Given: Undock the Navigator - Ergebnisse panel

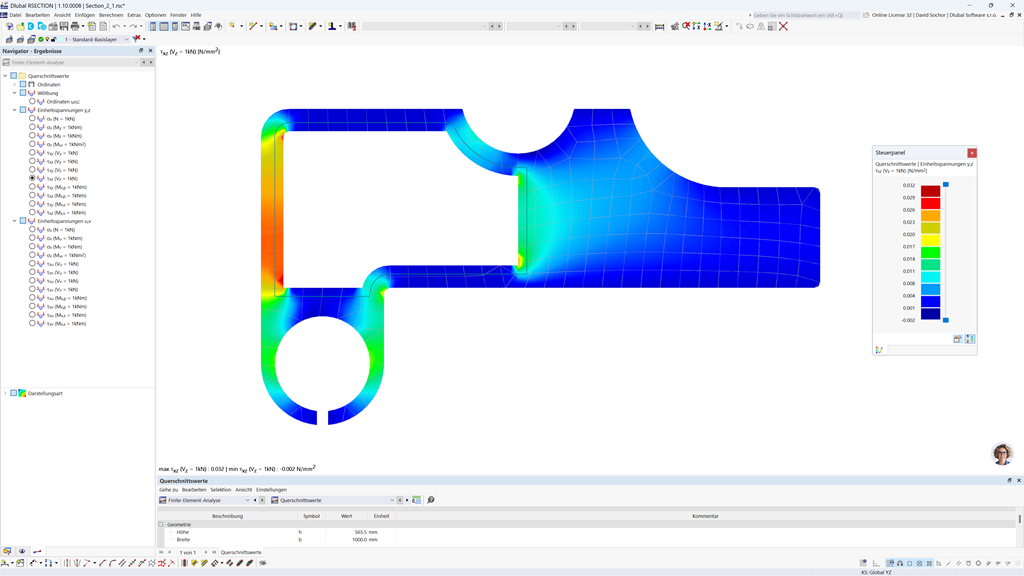Looking at the screenshot, I should tap(141, 50).
